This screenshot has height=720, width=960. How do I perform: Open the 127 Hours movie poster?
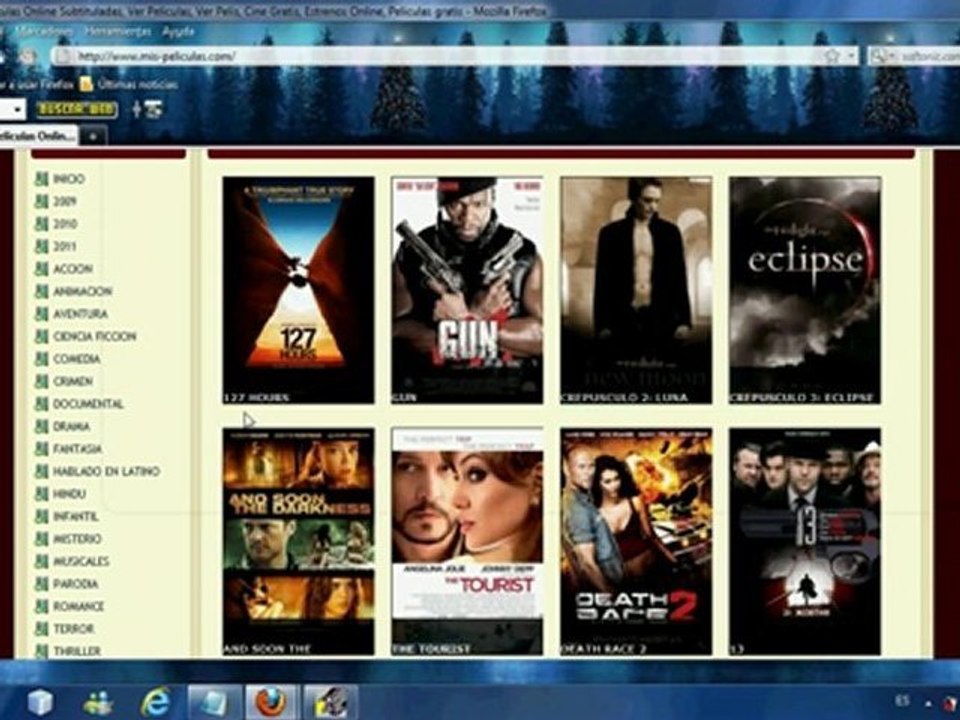coord(298,290)
